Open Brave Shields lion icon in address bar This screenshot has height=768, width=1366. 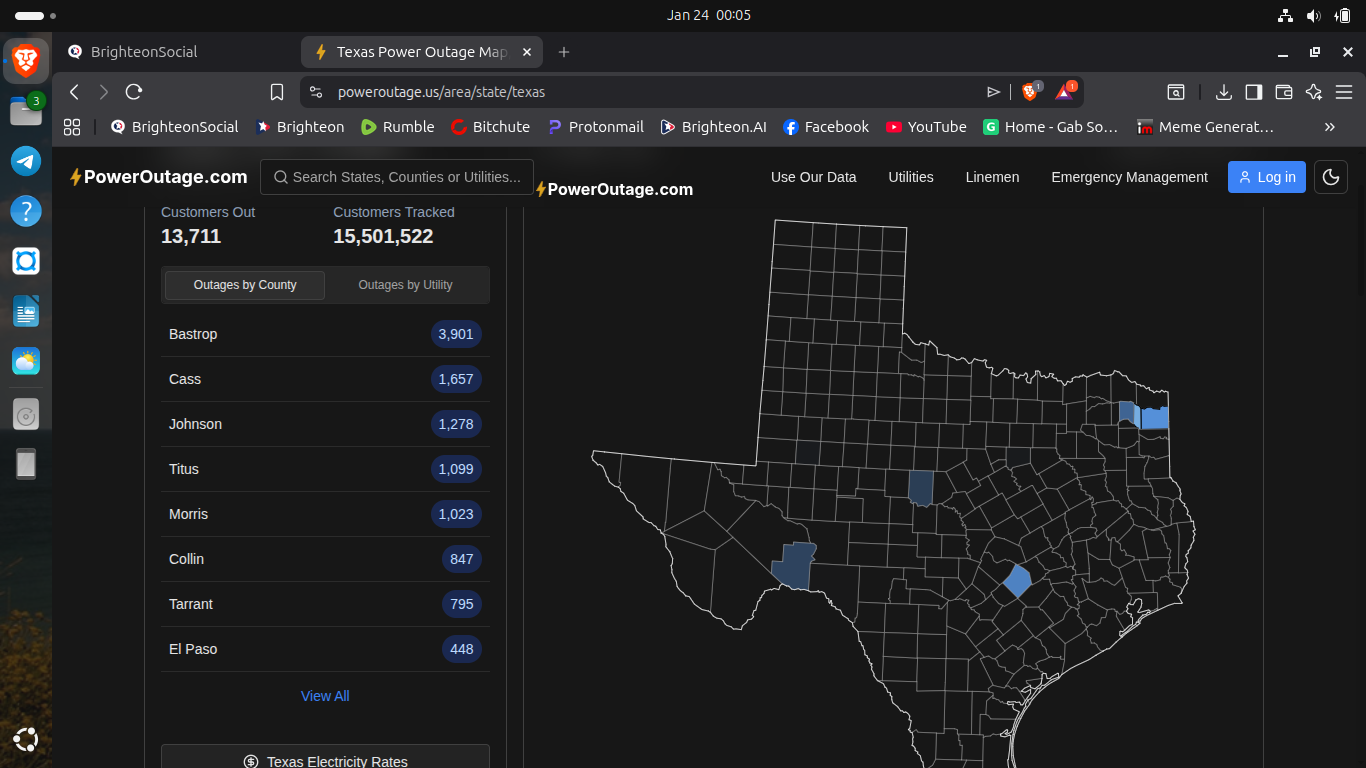[x=1029, y=92]
